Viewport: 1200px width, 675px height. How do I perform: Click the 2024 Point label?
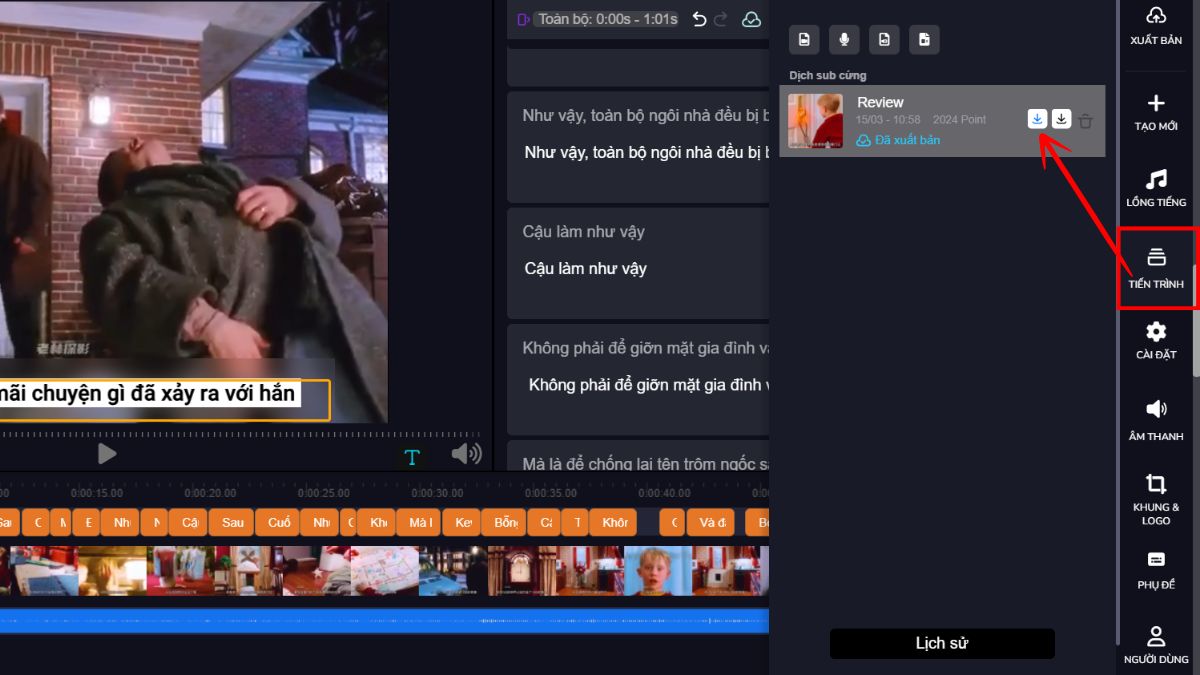click(959, 120)
